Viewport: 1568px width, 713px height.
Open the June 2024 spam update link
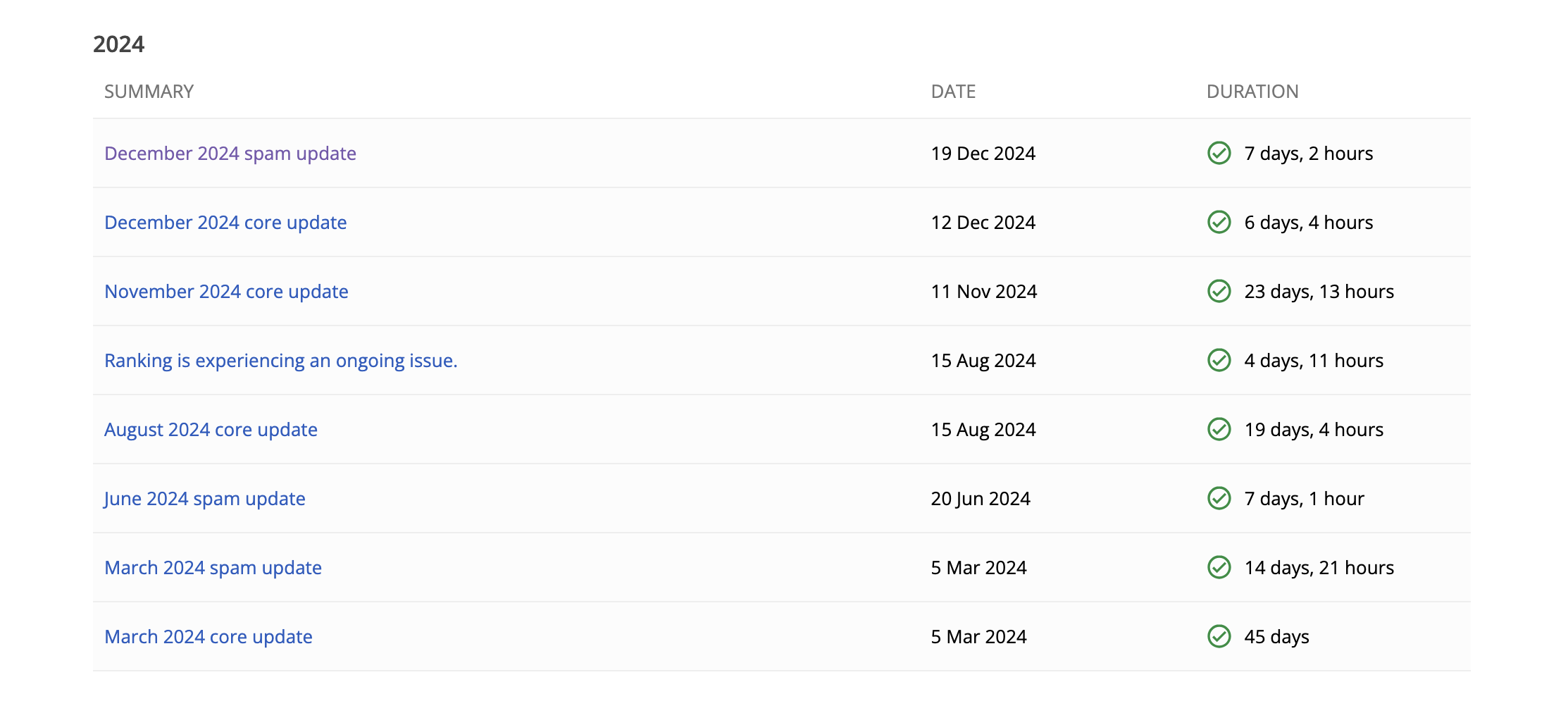pos(204,499)
